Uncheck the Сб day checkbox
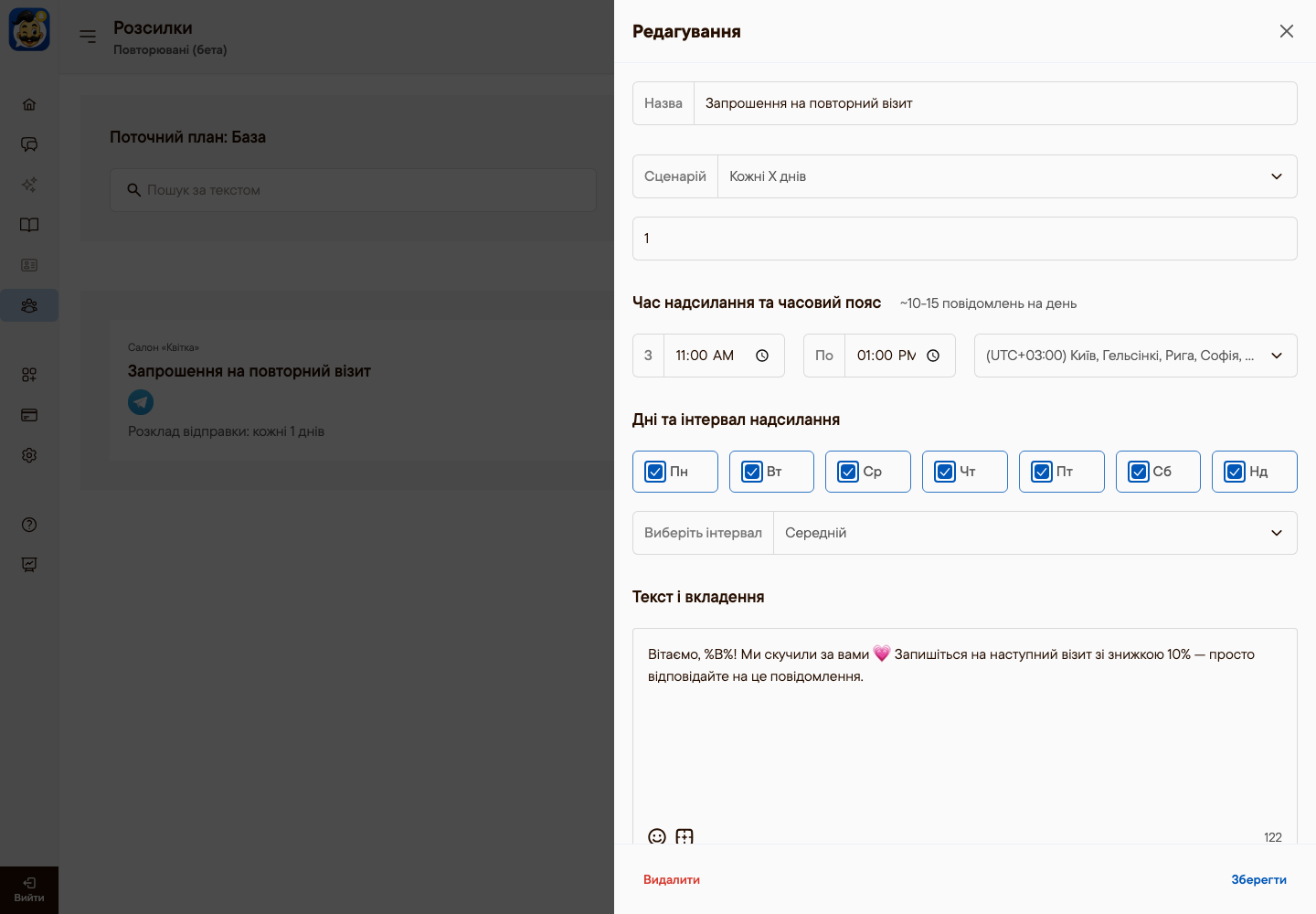 point(1139,472)
